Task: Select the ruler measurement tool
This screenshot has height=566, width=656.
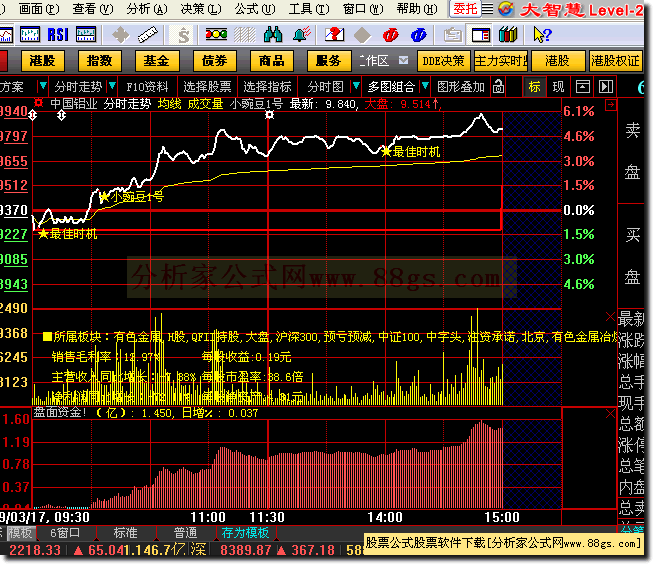Action: [148, 35]
